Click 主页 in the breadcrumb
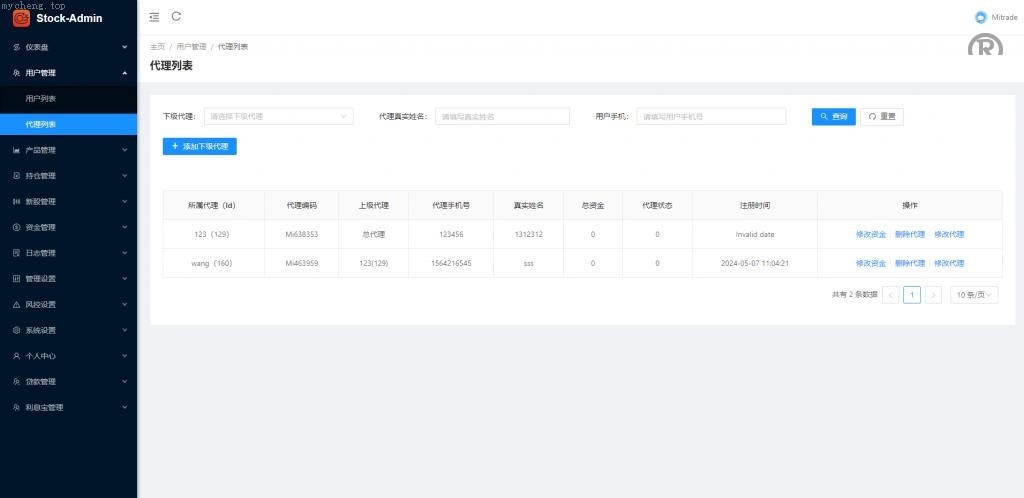The height and width of the screenshot is (498, 1024). click(157, 47)
